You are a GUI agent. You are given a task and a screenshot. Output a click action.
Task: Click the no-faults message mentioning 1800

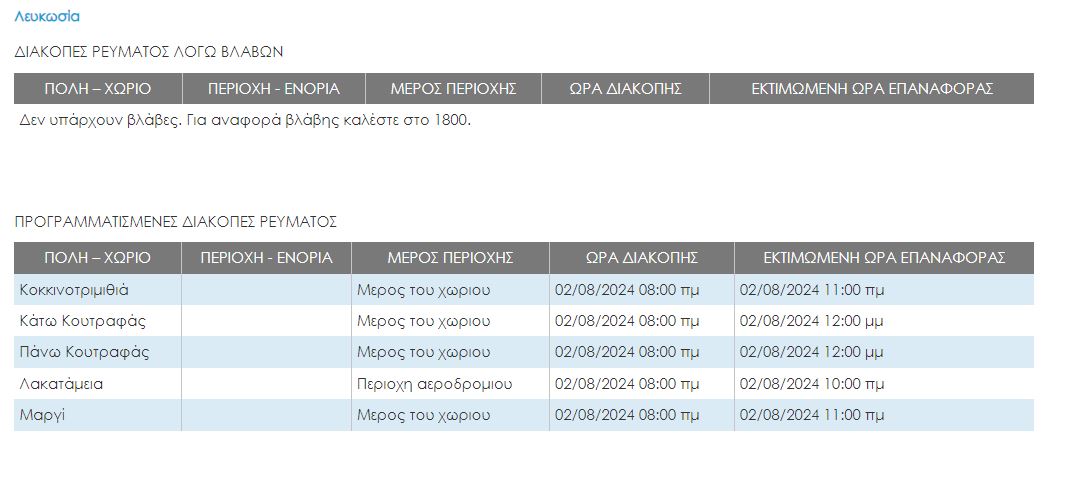coord(245,120)
